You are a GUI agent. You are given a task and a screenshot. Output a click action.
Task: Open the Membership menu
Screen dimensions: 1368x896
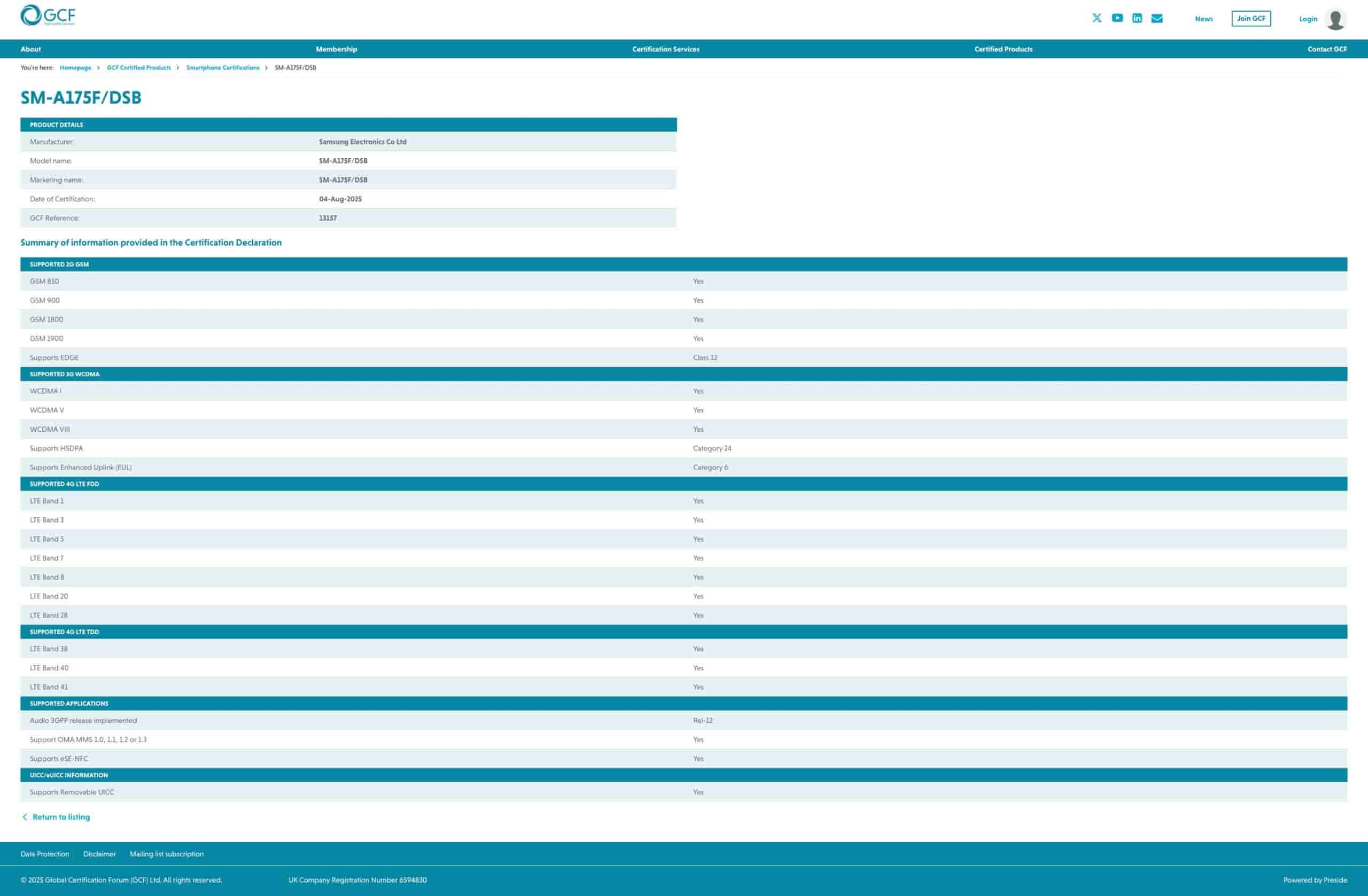click(x=336, y=50)
